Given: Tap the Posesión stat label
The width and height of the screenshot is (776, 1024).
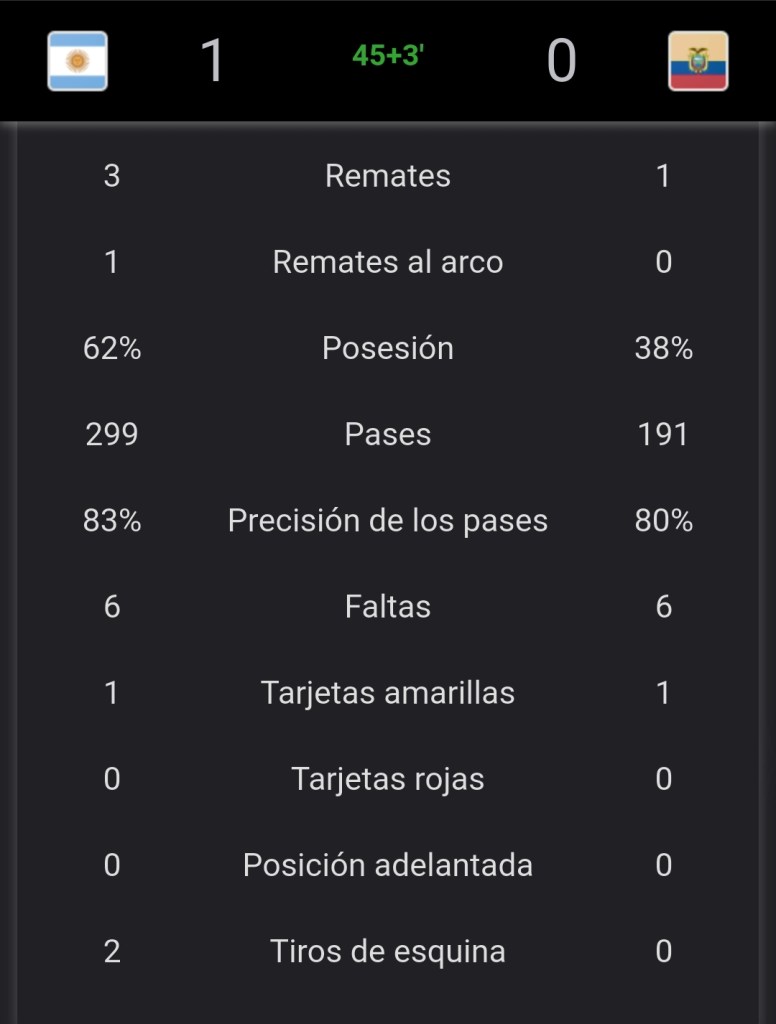Looking at the screenshot, I should (x=388, y=348).
